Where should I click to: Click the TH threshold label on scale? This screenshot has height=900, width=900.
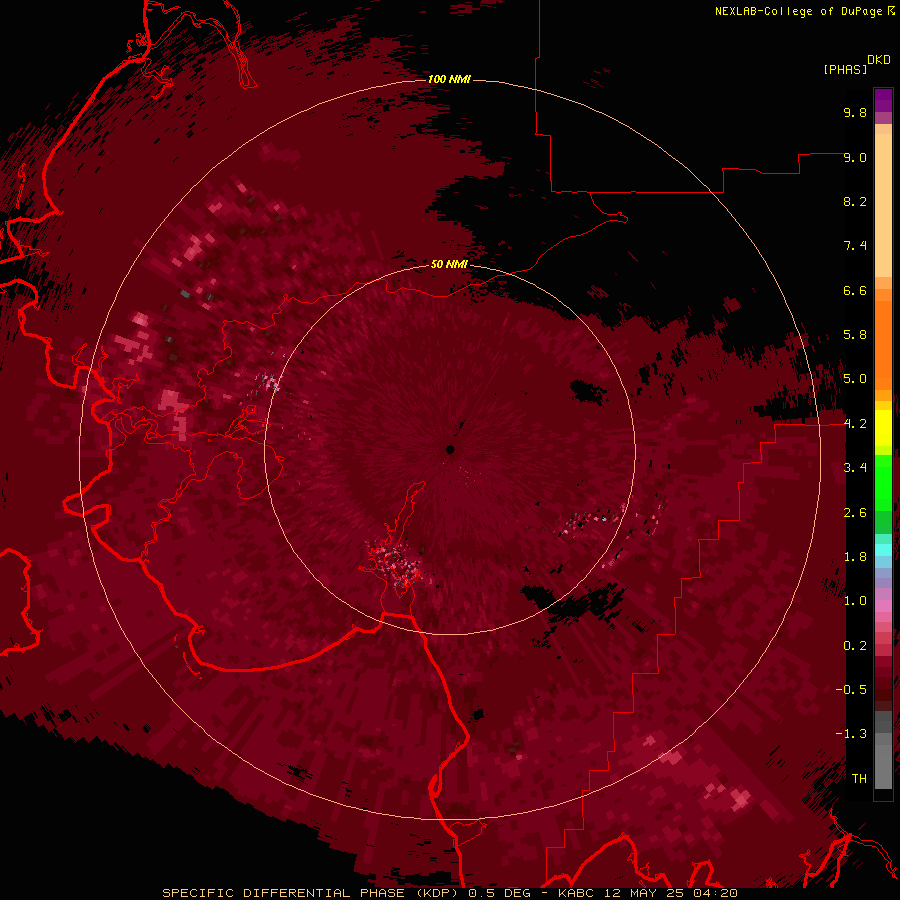coord(859,779)
